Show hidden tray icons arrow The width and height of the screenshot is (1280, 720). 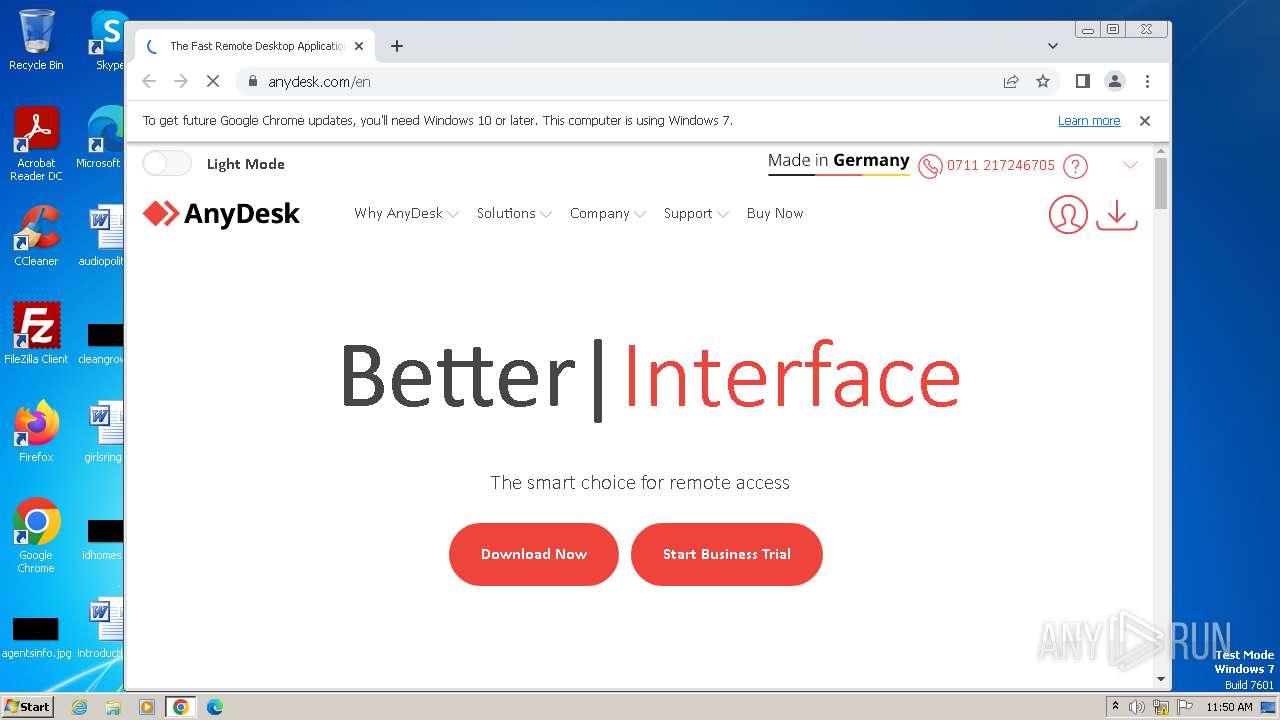1115,706
